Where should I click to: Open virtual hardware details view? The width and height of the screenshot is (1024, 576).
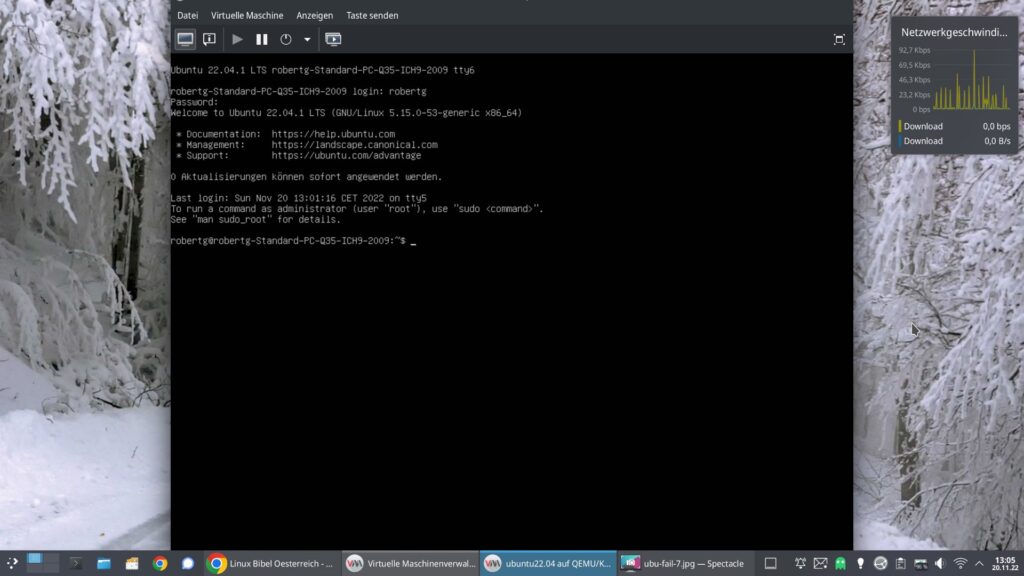tap(209, 39)
